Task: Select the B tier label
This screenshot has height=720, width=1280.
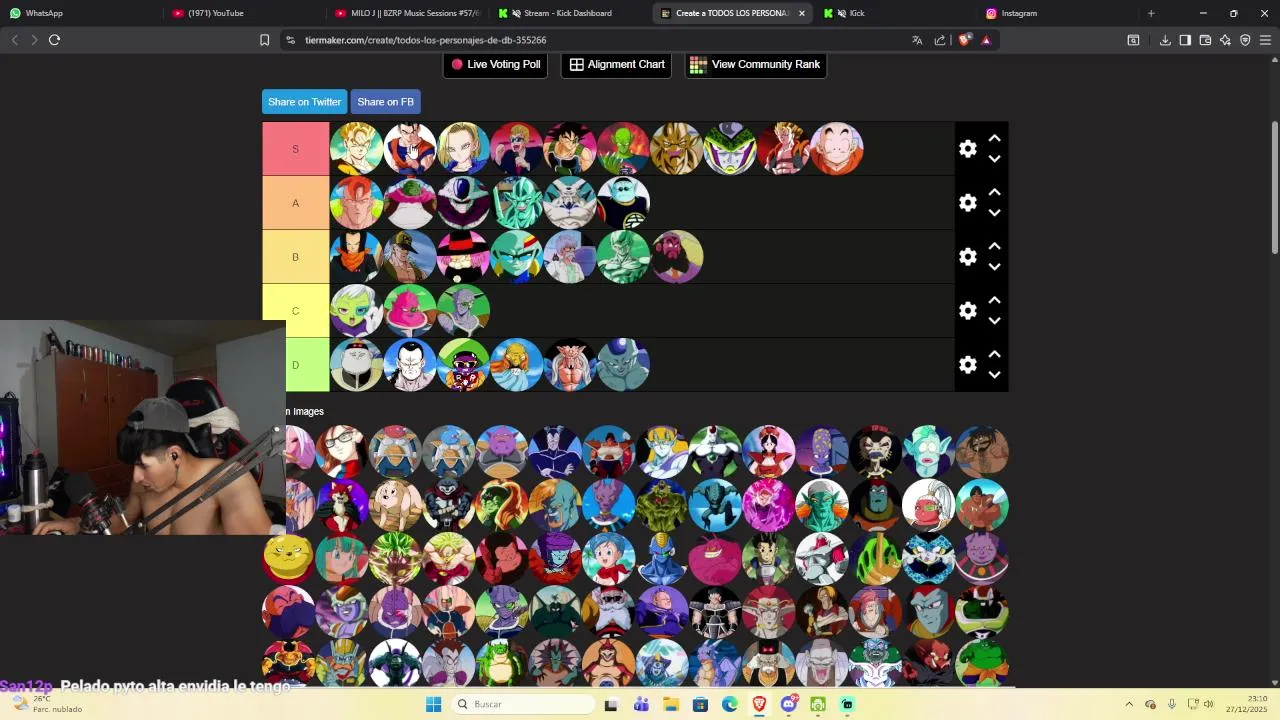Action: 295,257
